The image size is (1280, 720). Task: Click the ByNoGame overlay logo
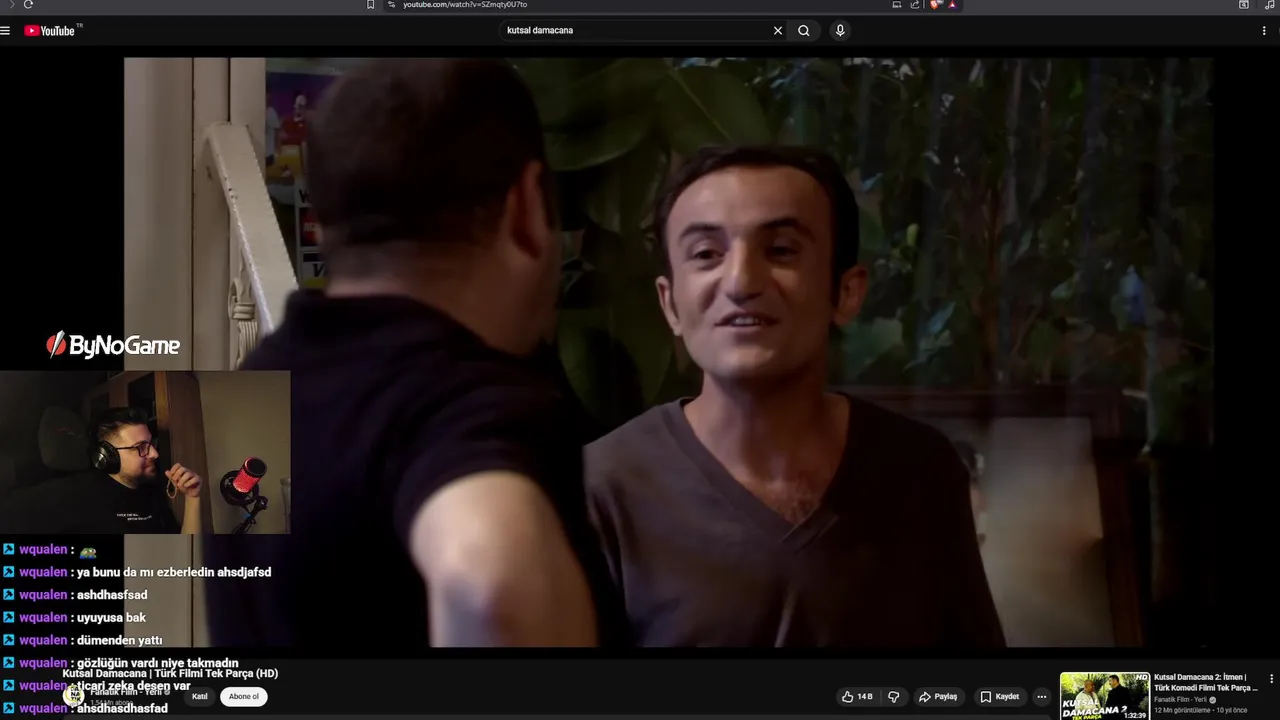113,346
